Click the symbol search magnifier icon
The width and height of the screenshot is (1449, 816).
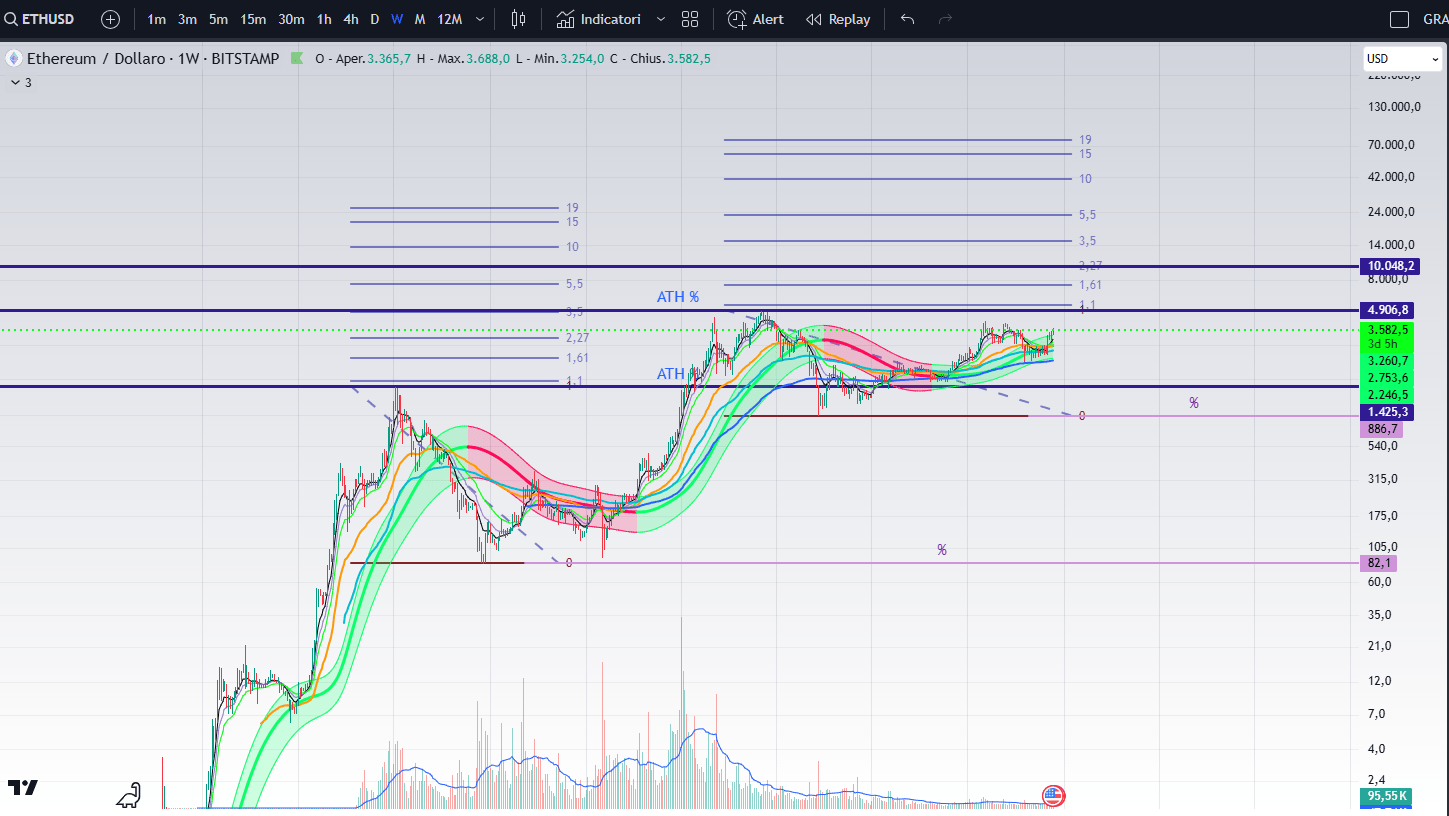pos(11,19)
